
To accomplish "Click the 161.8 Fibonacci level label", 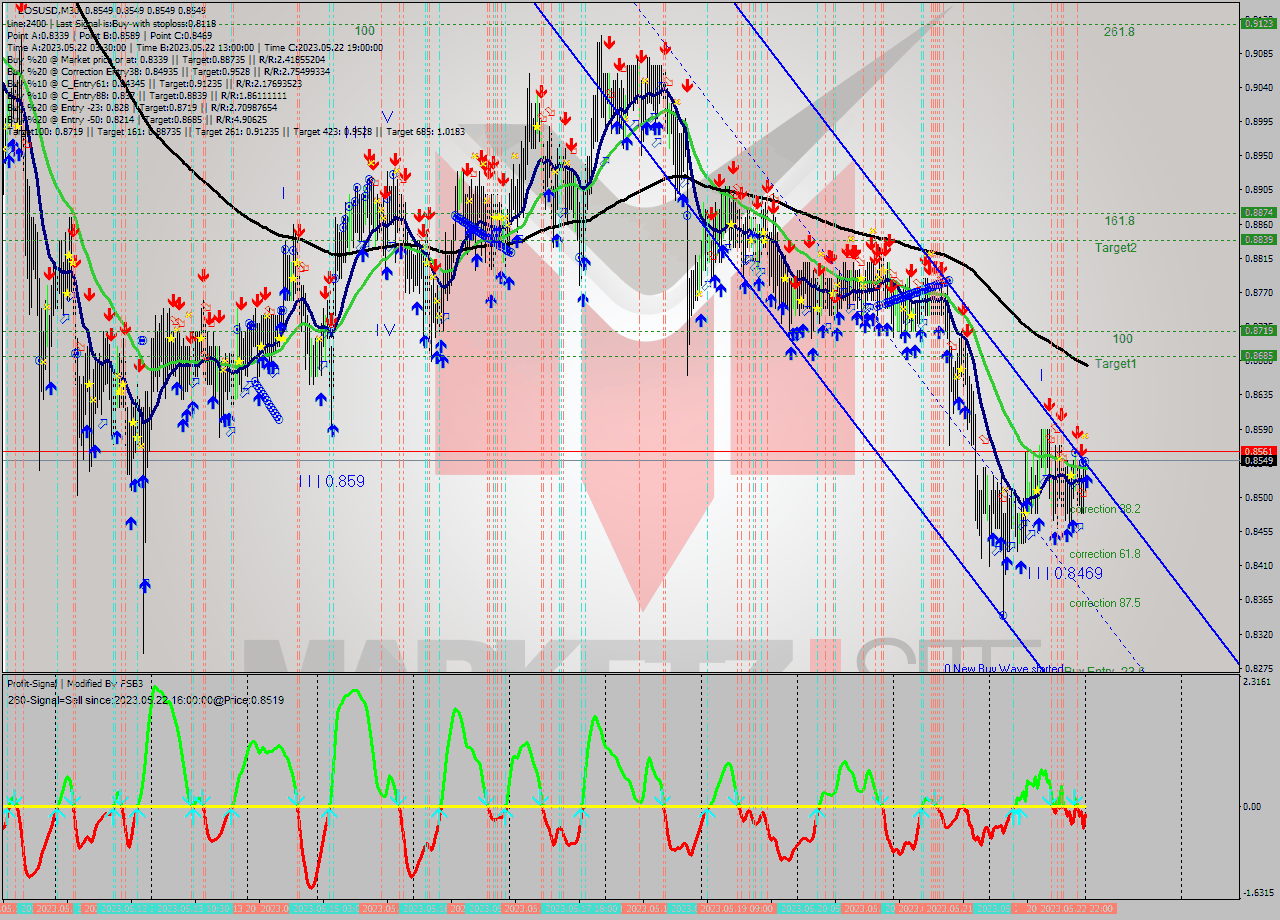I will pos(1119,220).
